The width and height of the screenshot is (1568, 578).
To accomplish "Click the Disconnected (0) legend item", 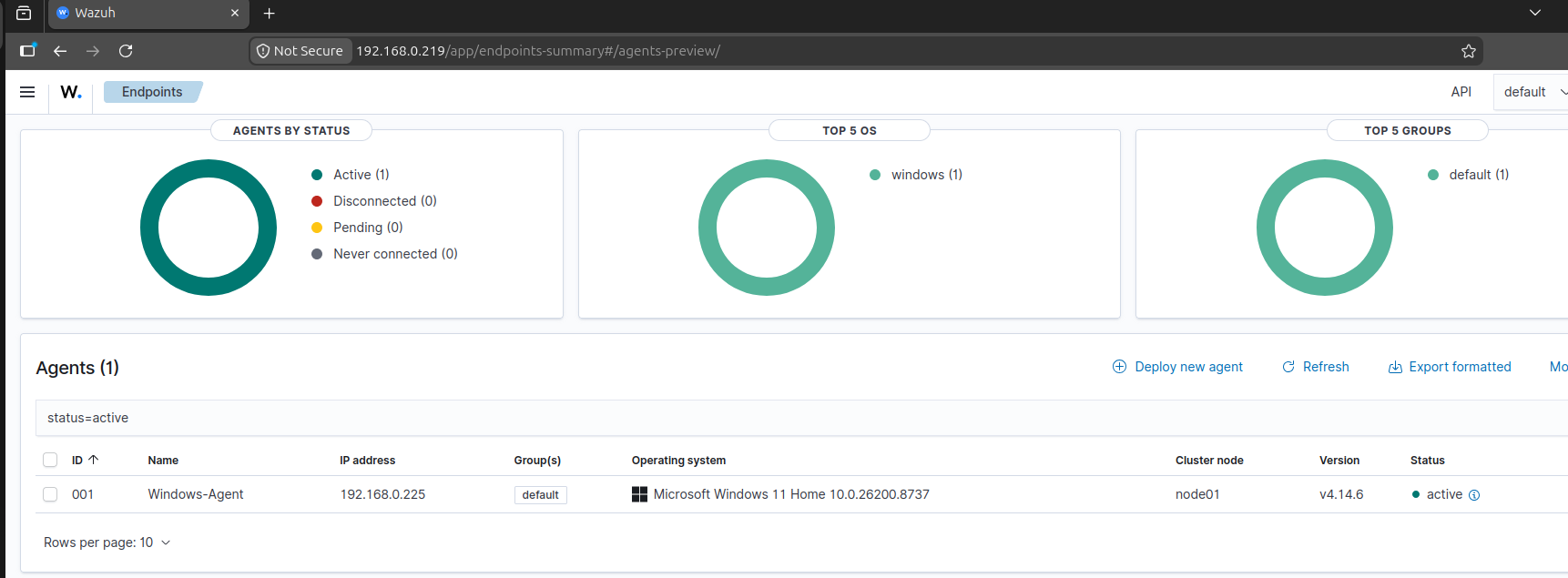I will 374,201.
